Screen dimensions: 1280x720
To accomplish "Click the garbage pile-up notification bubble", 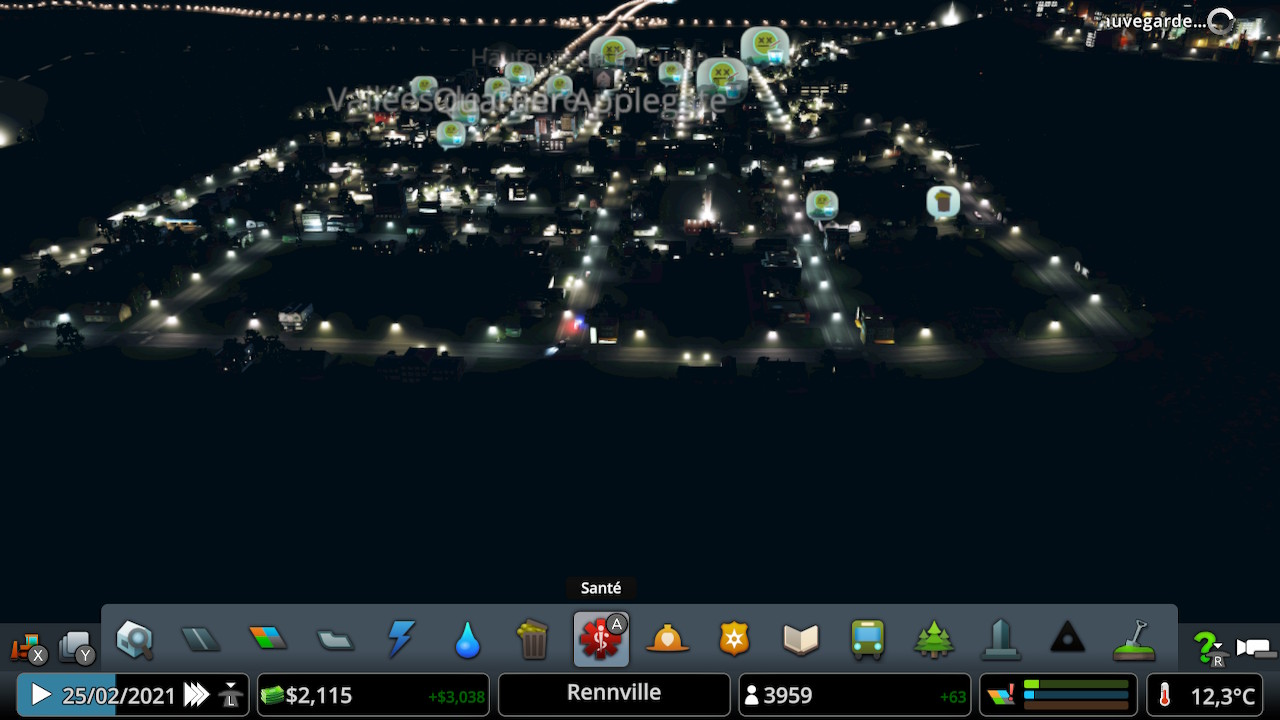I will tap(943, 203).
